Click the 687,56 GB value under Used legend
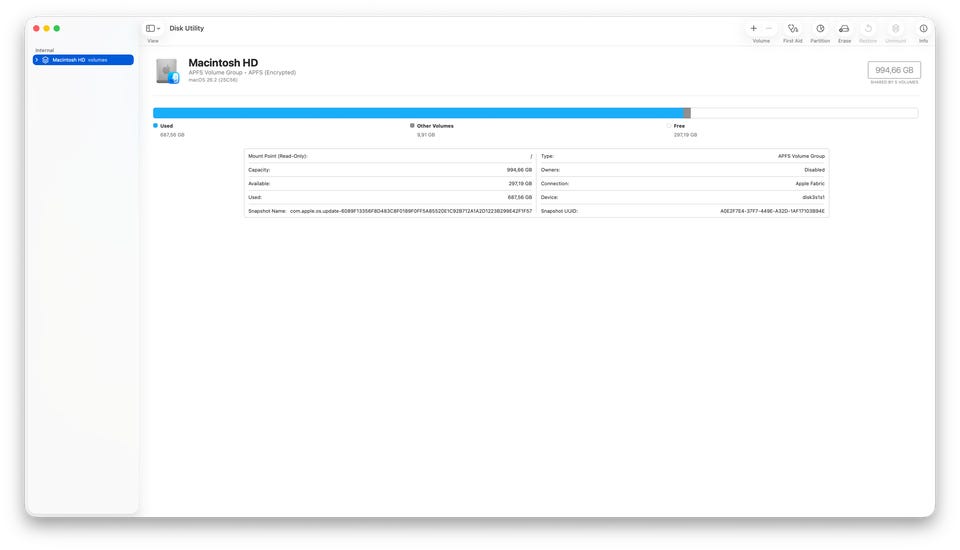The height and width of the screenshot is (550, 960). (x=172, y=135)
